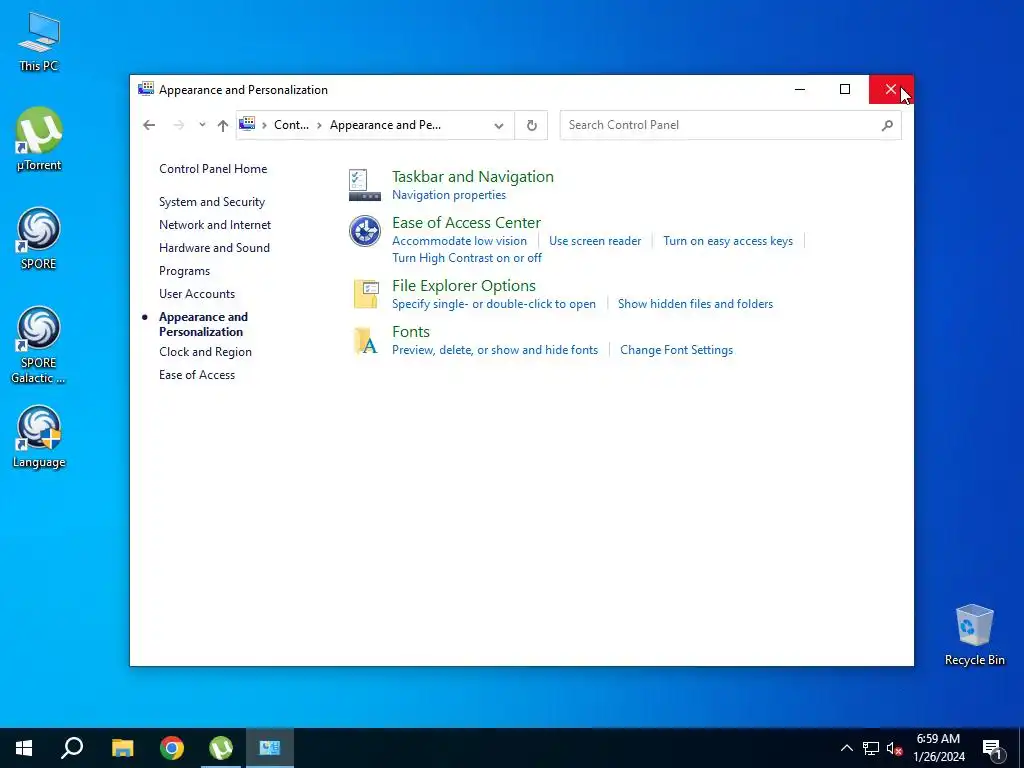This screenshot has height=768, width=1024.
Task: Click the Control Panel taskbar button
Action: click(x=270, y=748)
